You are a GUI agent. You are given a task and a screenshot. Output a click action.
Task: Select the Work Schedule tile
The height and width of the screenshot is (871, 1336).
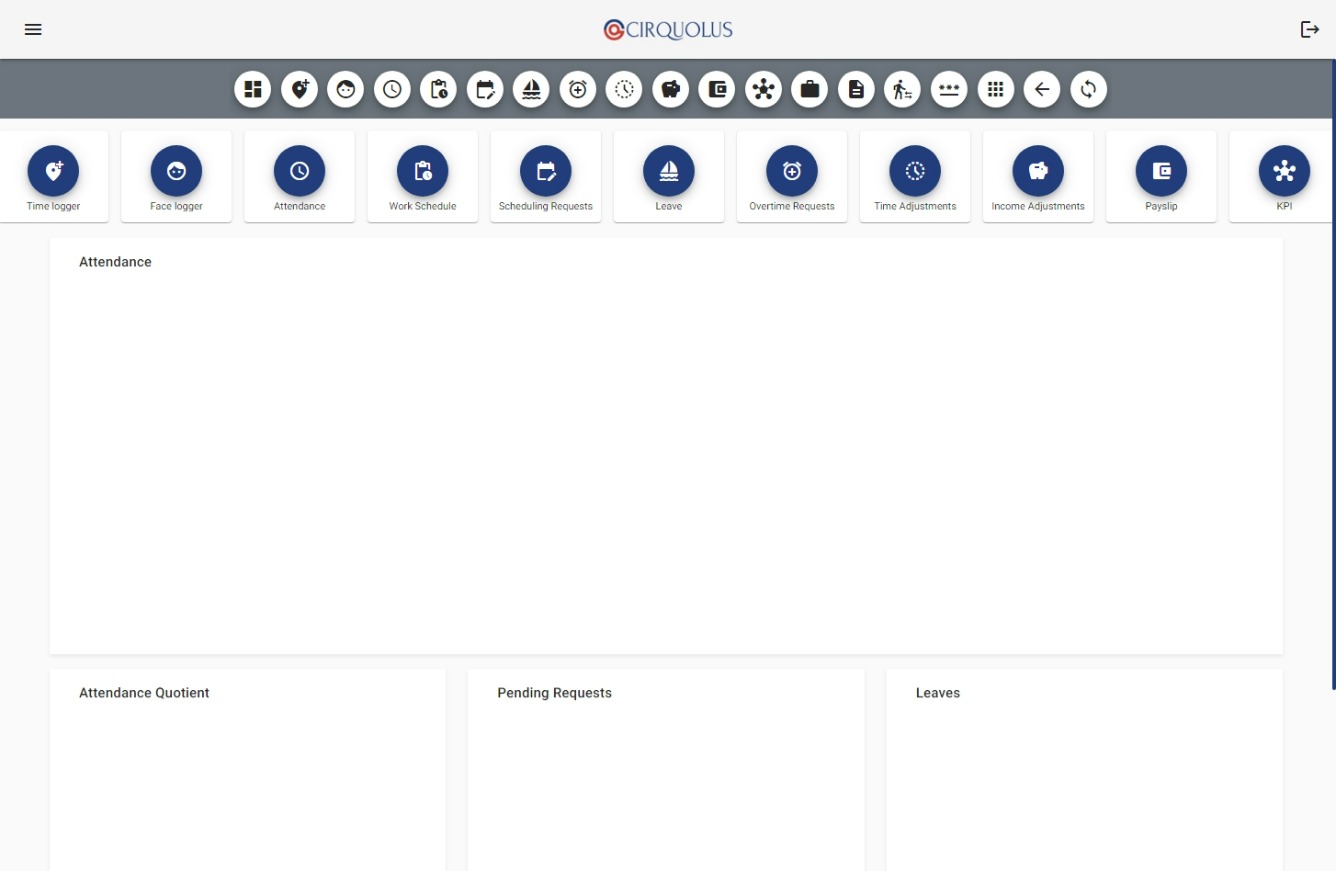[x=422, y=176]
